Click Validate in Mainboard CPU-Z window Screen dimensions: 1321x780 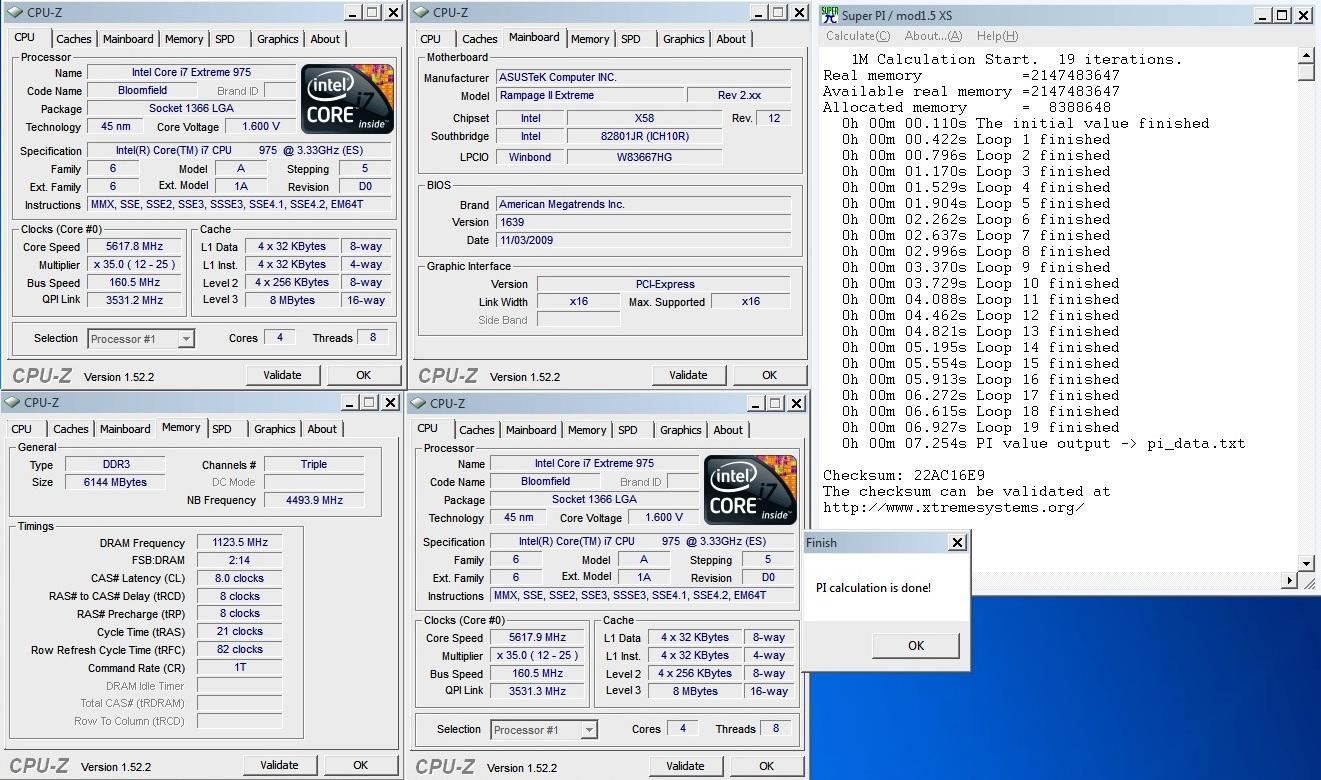688,375
